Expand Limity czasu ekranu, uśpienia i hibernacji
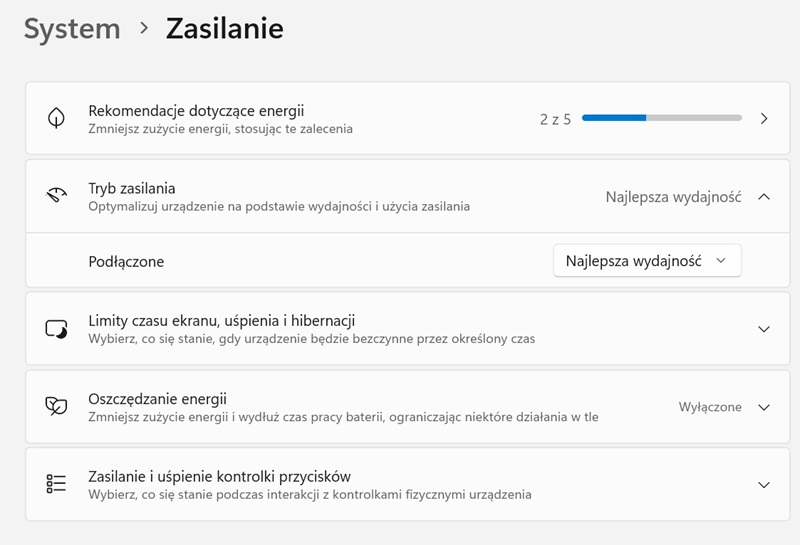Viewport: 800px width, 545px height. pyautogui.click(x=764, y=329)
